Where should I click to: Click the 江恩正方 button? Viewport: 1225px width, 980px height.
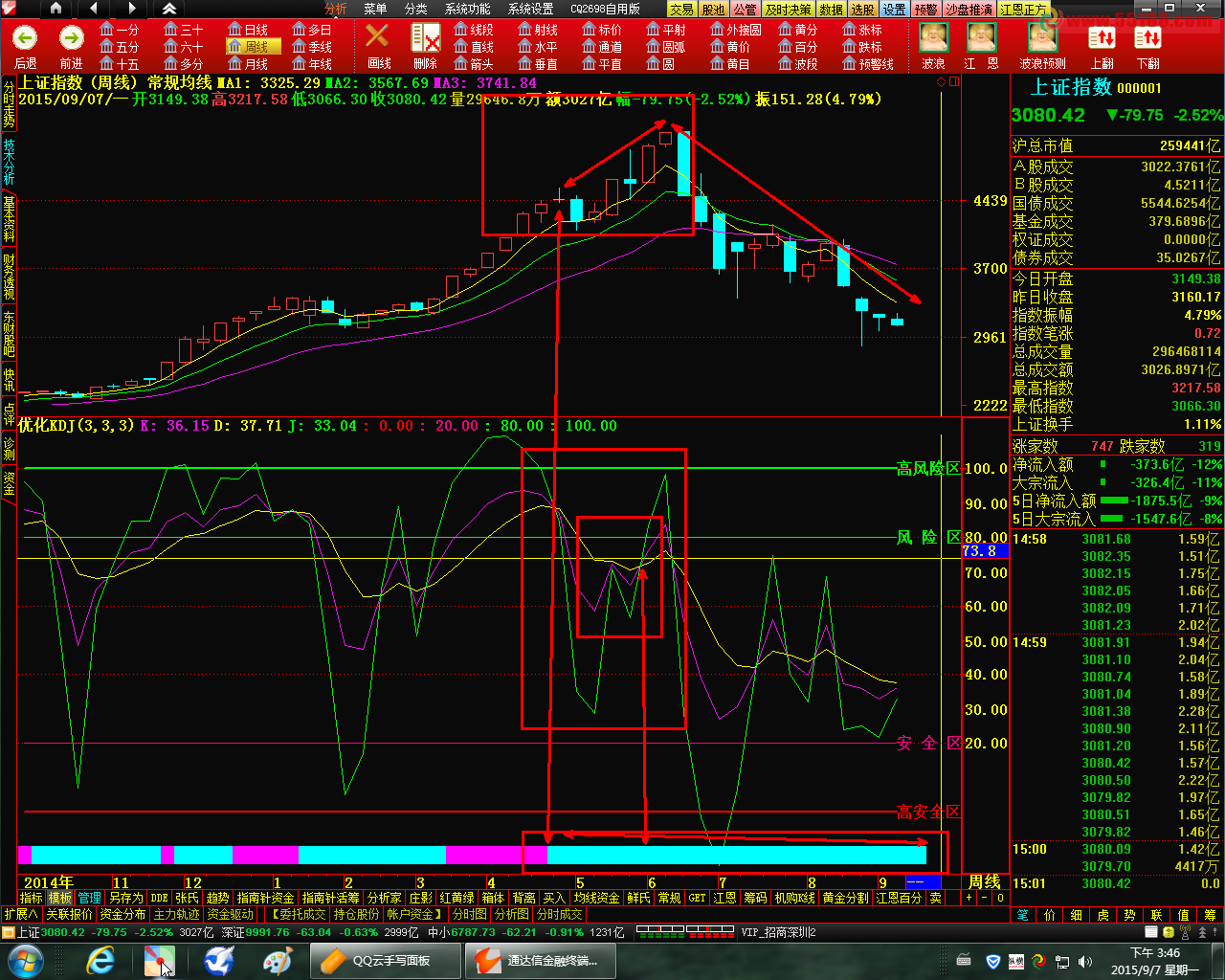click(x=1023, y=9)
